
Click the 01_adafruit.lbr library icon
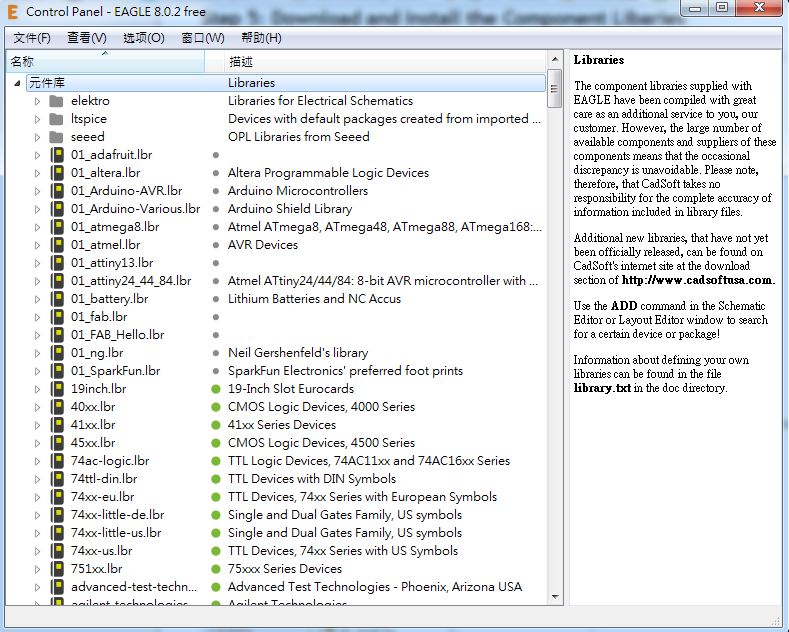pyautogui.click(x=57, y=155)
